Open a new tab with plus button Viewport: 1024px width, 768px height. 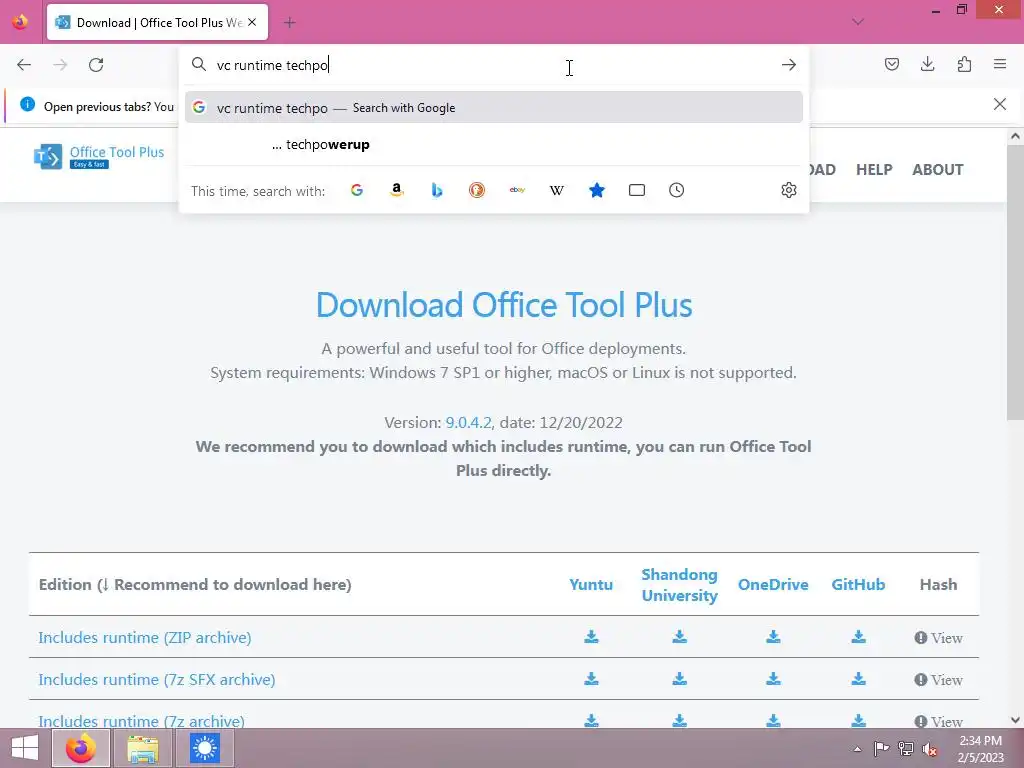[x=289, y=23]
